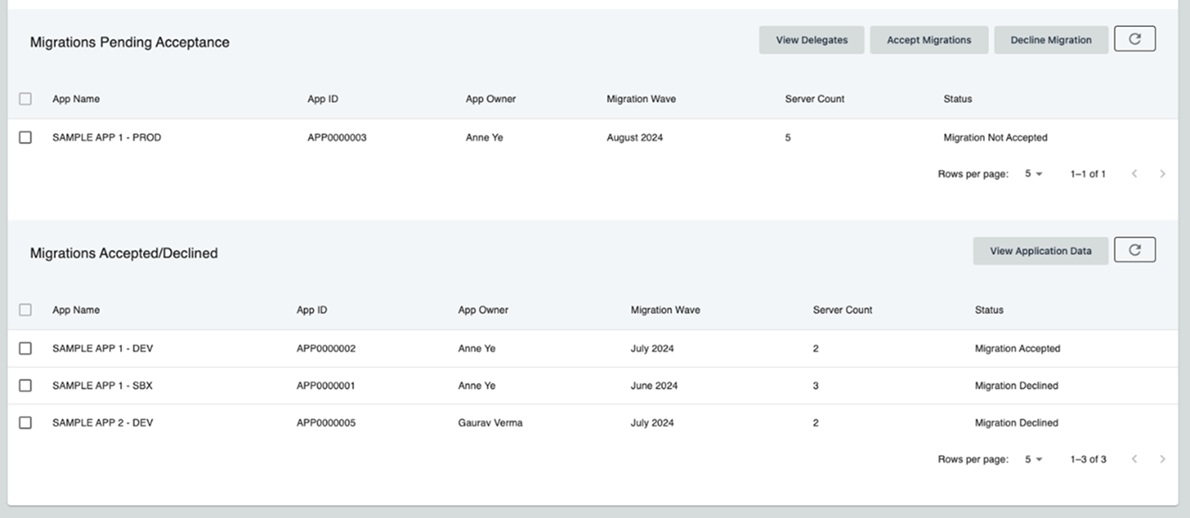Open View Application Data
Screen dimensions: 1190x518
point(1040,250)
